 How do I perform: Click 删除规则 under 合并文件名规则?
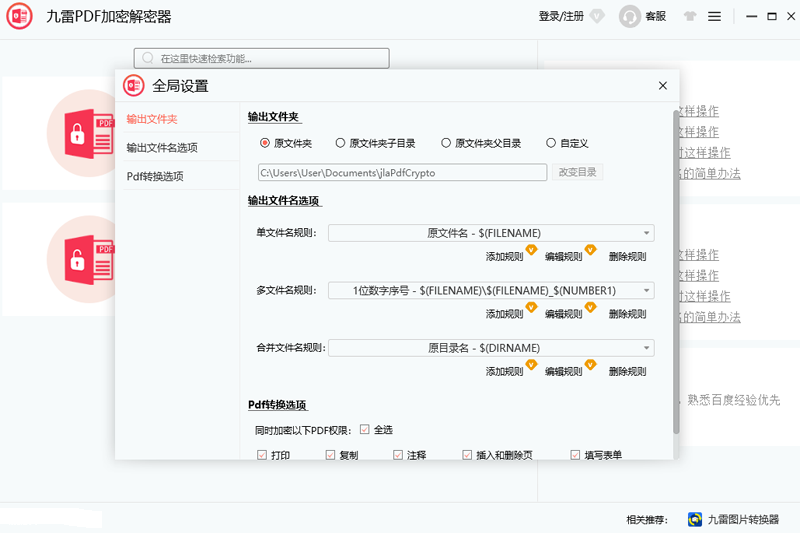coord(628,372)
